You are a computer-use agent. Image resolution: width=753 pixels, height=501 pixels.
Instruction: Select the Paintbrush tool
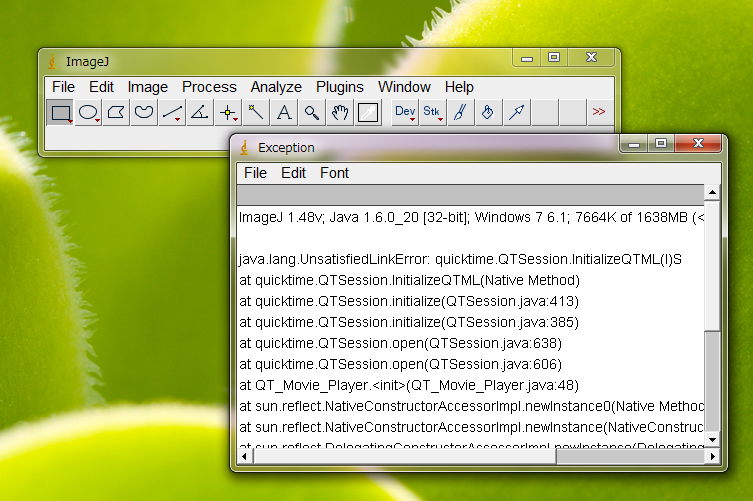point(461,113)
